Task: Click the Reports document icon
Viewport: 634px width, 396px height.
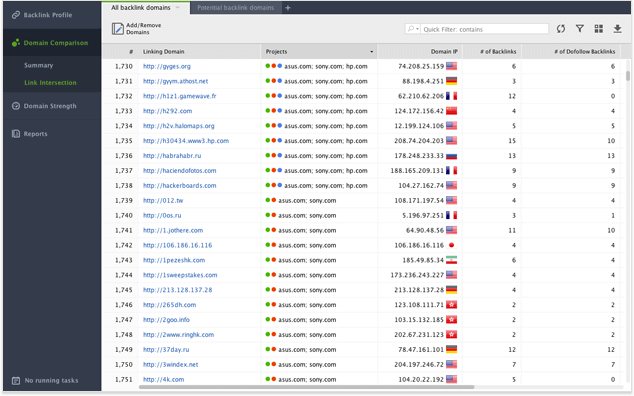Action: (16, 133)
